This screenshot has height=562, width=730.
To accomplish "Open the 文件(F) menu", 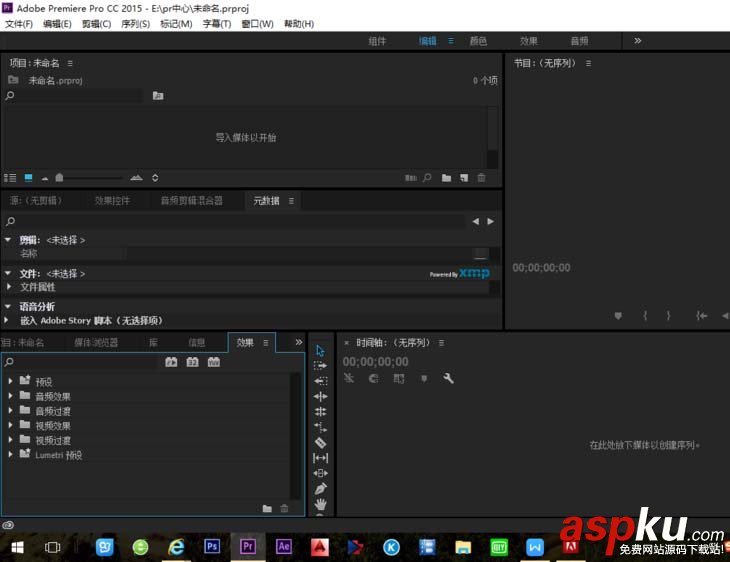I will tap(19, 24).
